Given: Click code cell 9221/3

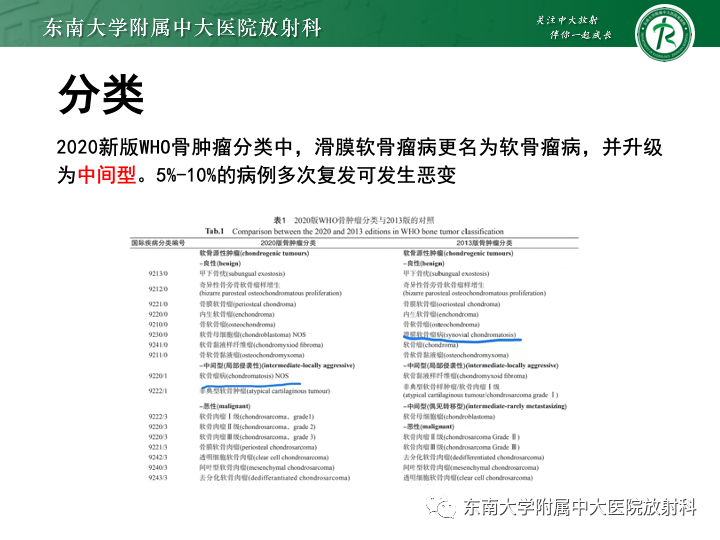Looking at the screenshot, I should pyautogui.click(x=158, y=447).
